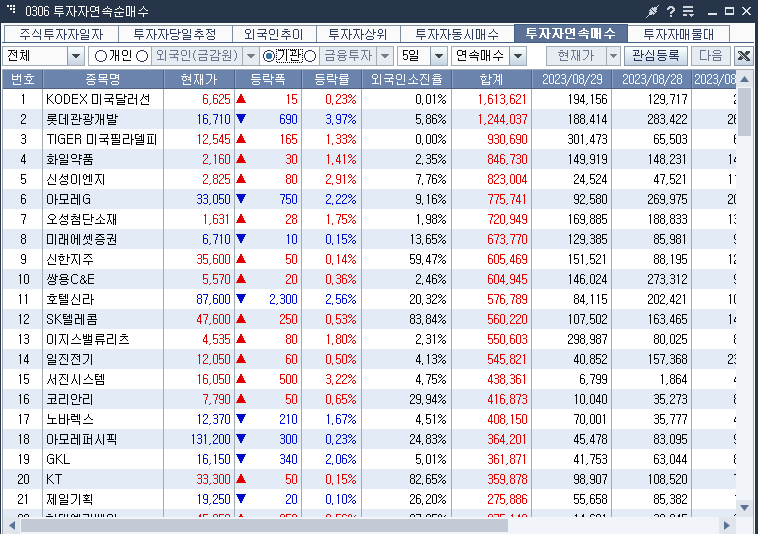Viewport: 758px width, 534px height.
Task: Select 화일약품 stock name
Action: point(70,159)
